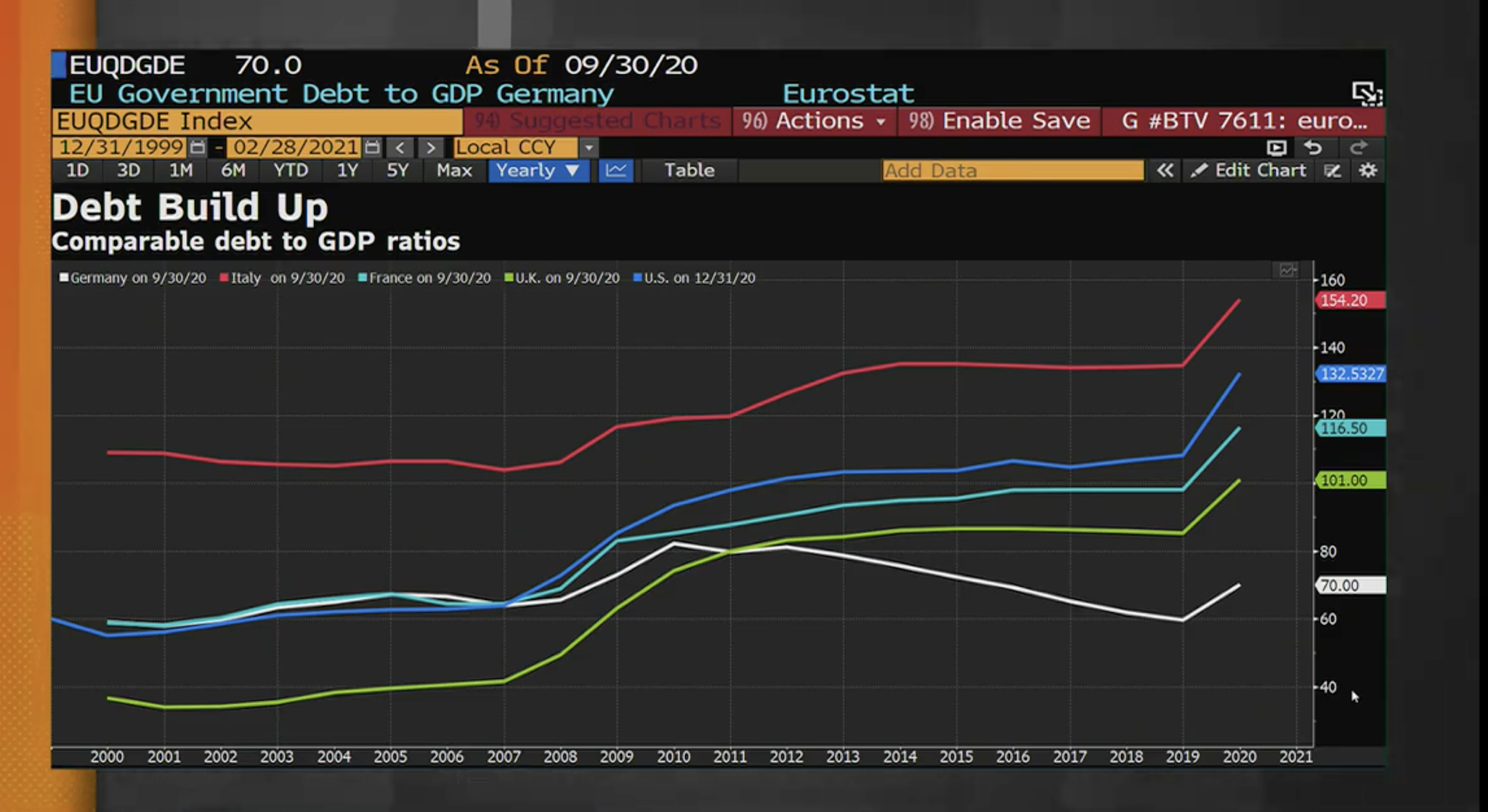The height and width of the screenshot is (812, 1488).
Task: Toggle the line chart view button
Action: click(615, 171)
